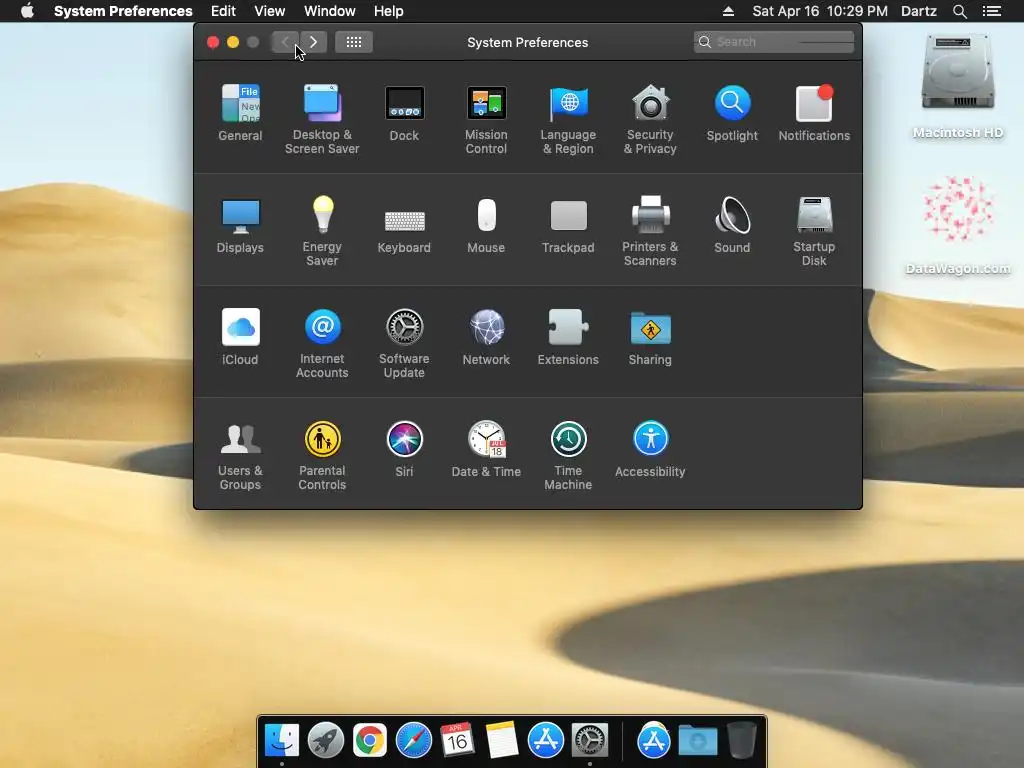
Task: Open the Applications stack right of the Dock divider
Action: (654, 741)
